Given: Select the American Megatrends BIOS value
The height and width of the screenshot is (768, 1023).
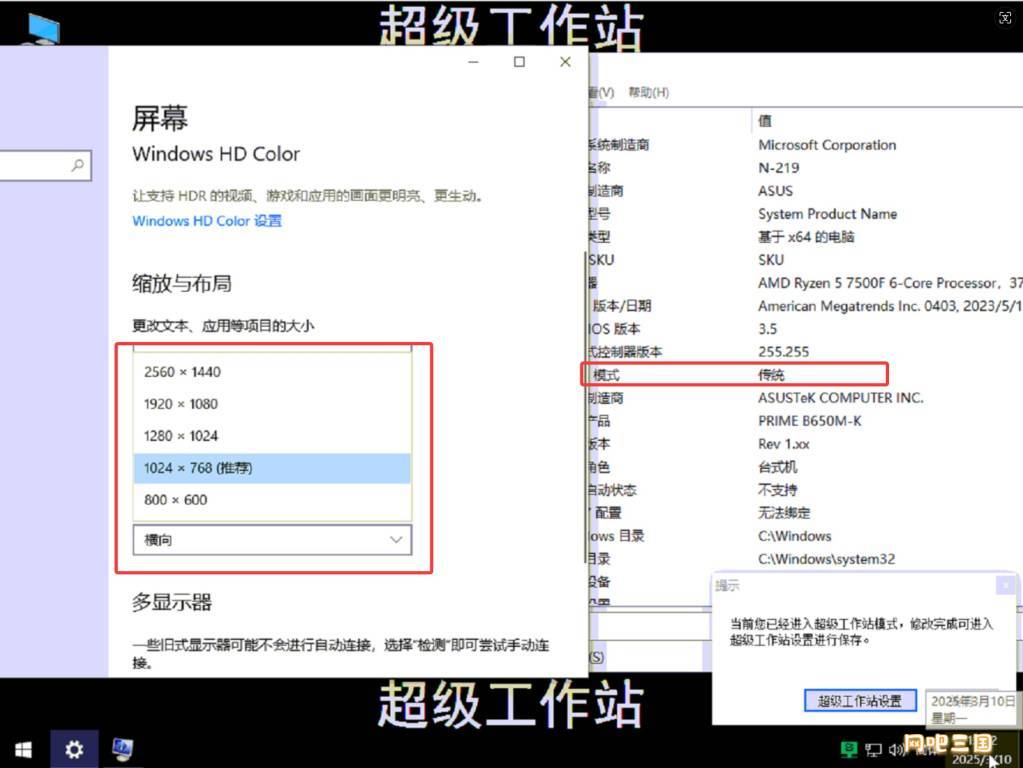Looking at the screenshot, I should (890, 305).
